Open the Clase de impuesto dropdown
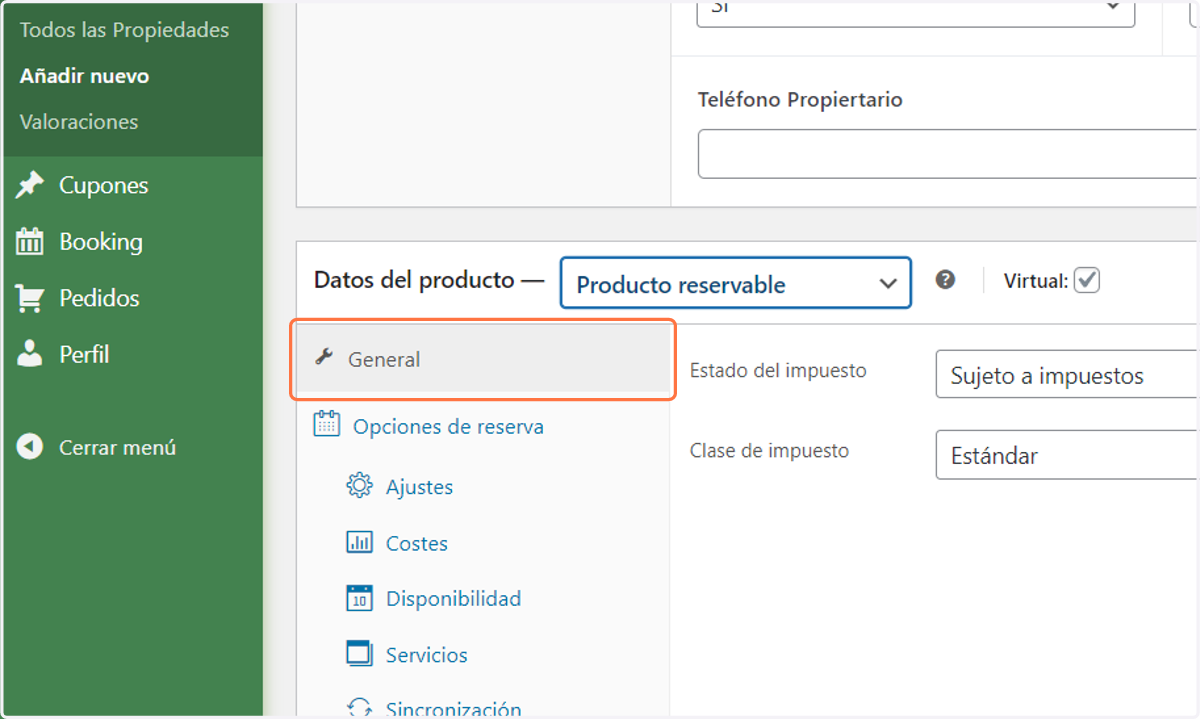Screen dimensions: 1200x719 click(1067, 455)
